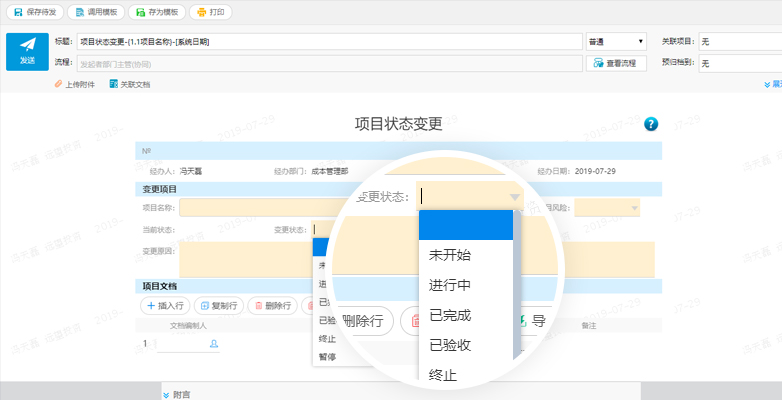782x400 pixels.
Task: Click 查看流程 view workflow button
Action: pyautogui.click(x=615, y=63)
